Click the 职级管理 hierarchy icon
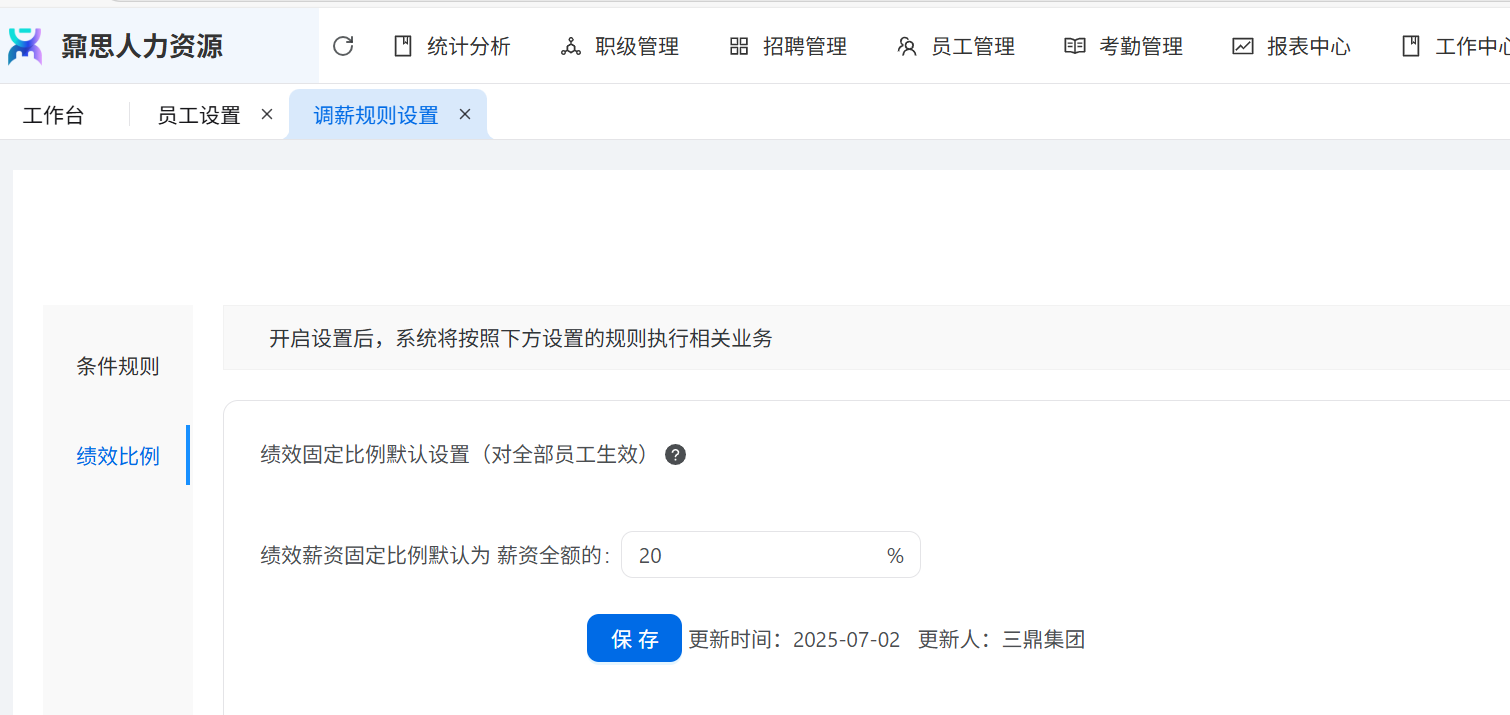The width and height of the screenshot is (1510, 715). 571,46
